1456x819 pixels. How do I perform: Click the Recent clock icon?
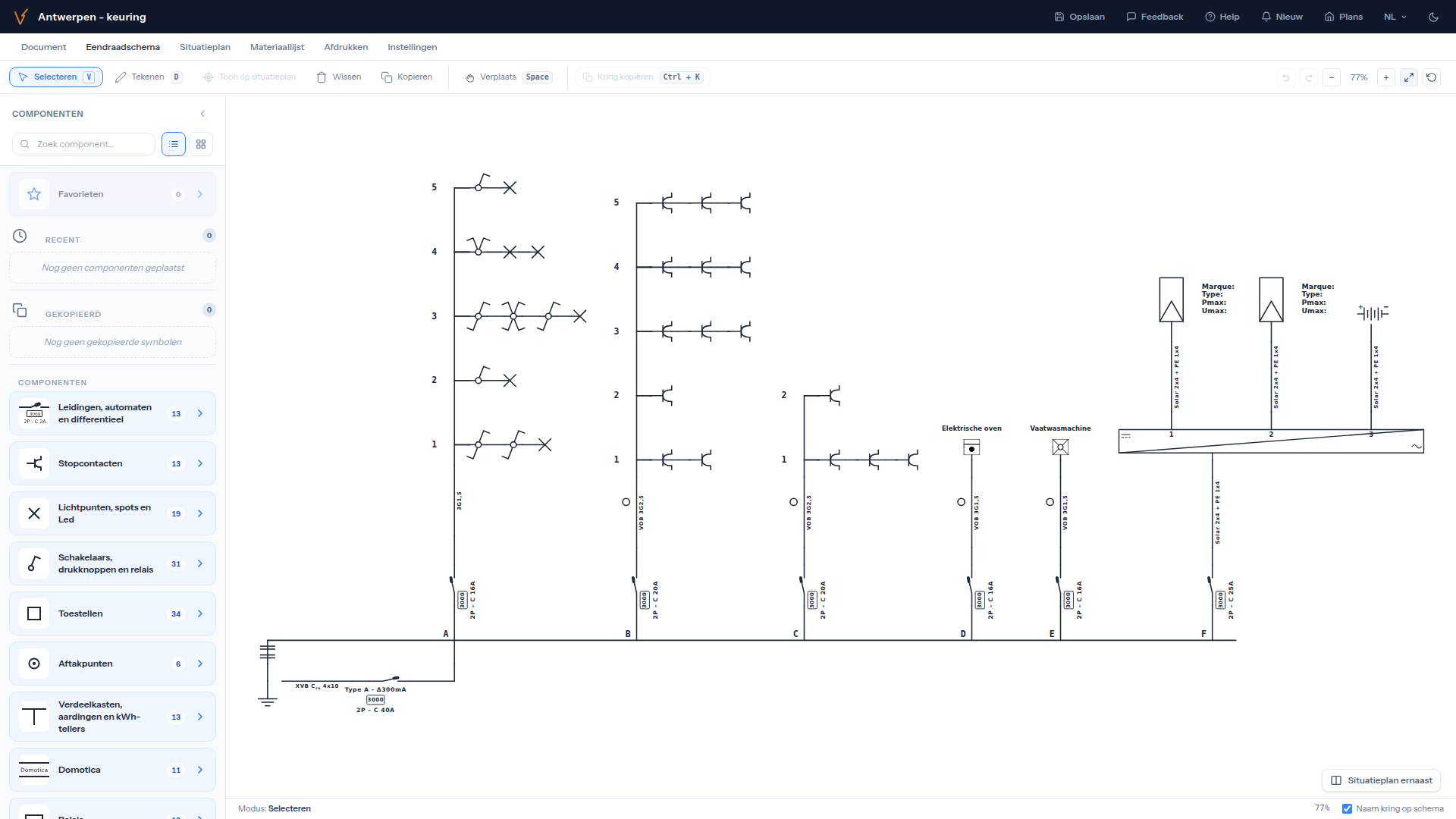pyautogui.click(x=20, y=236)
